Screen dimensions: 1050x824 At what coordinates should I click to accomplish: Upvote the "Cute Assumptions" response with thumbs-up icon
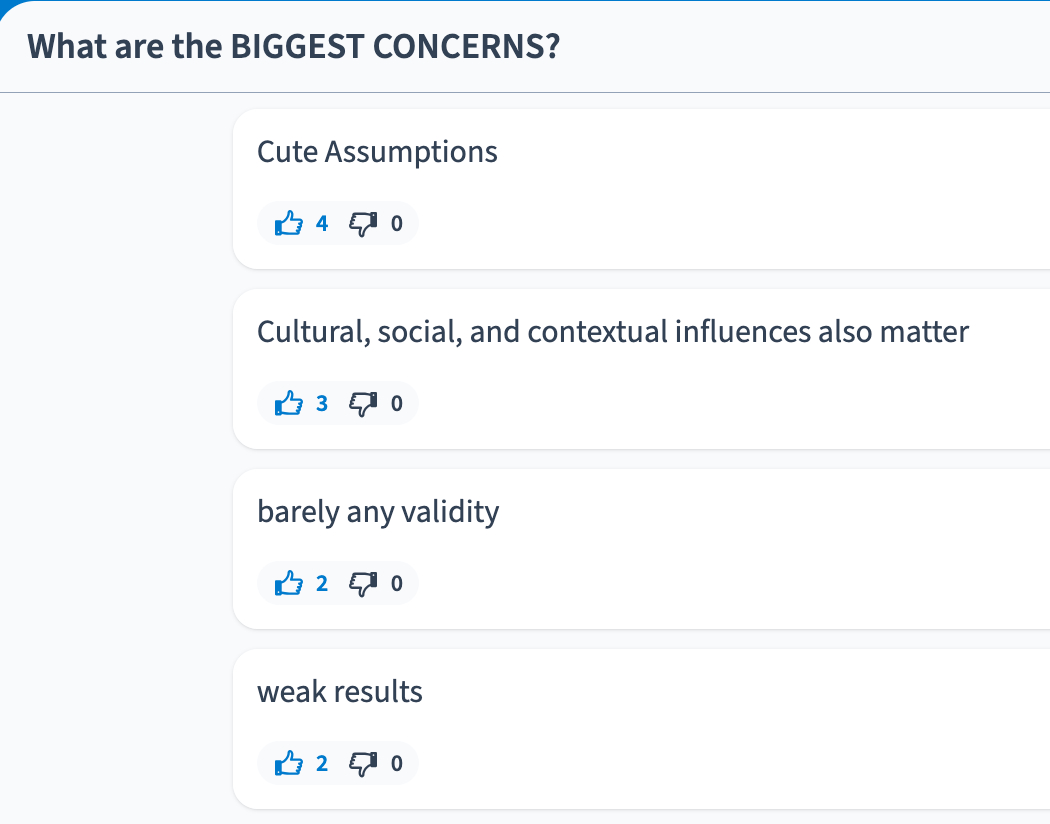click(289, 223)
